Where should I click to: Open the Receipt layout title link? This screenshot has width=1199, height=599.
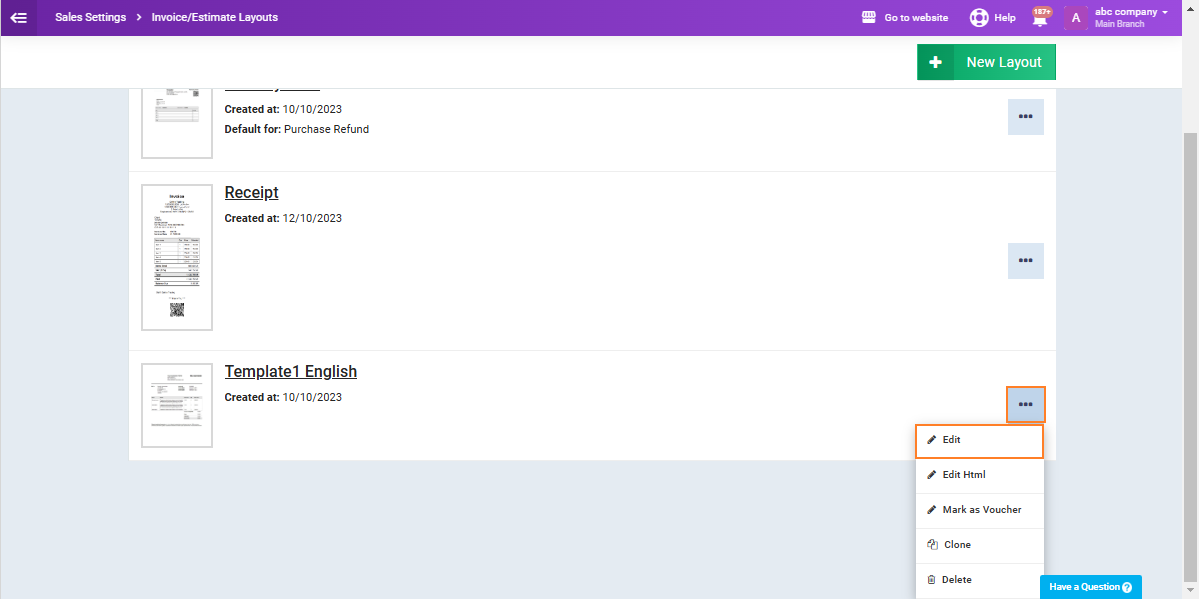[x=251, y=192]
